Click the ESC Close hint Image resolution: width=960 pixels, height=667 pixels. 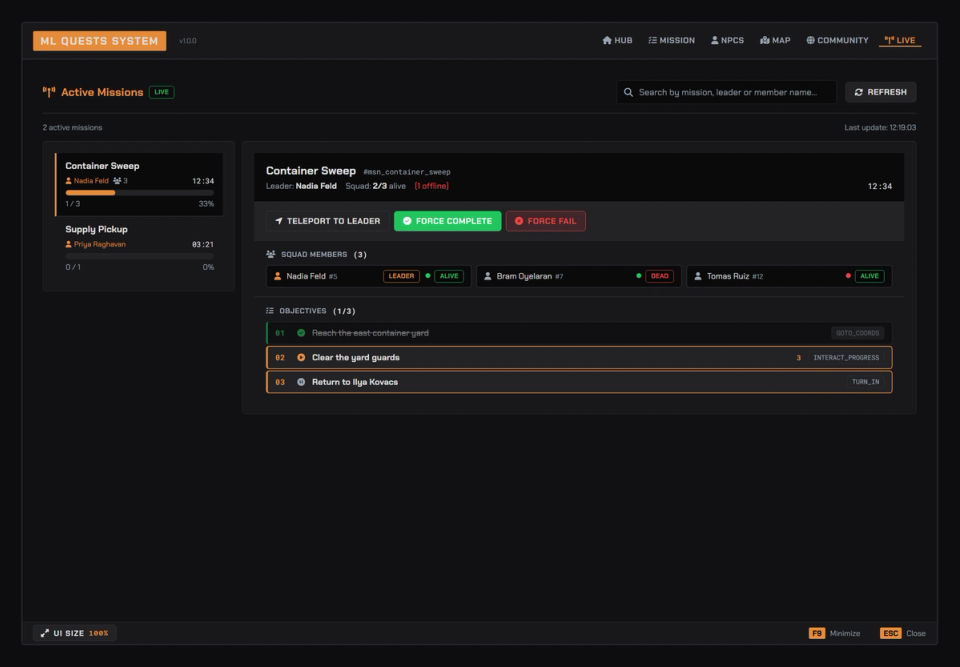coord(903,633)
